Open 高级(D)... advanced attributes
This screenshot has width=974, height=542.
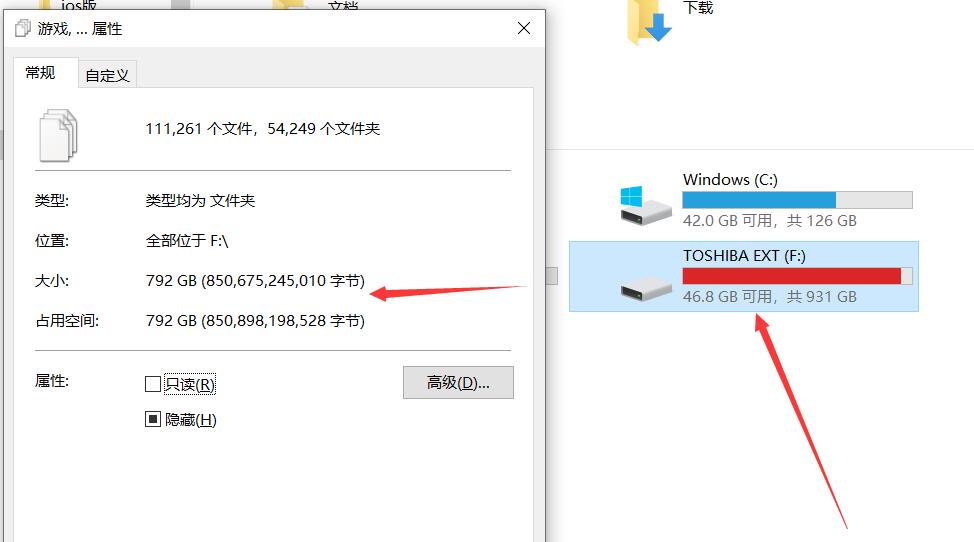click(458, 382)
